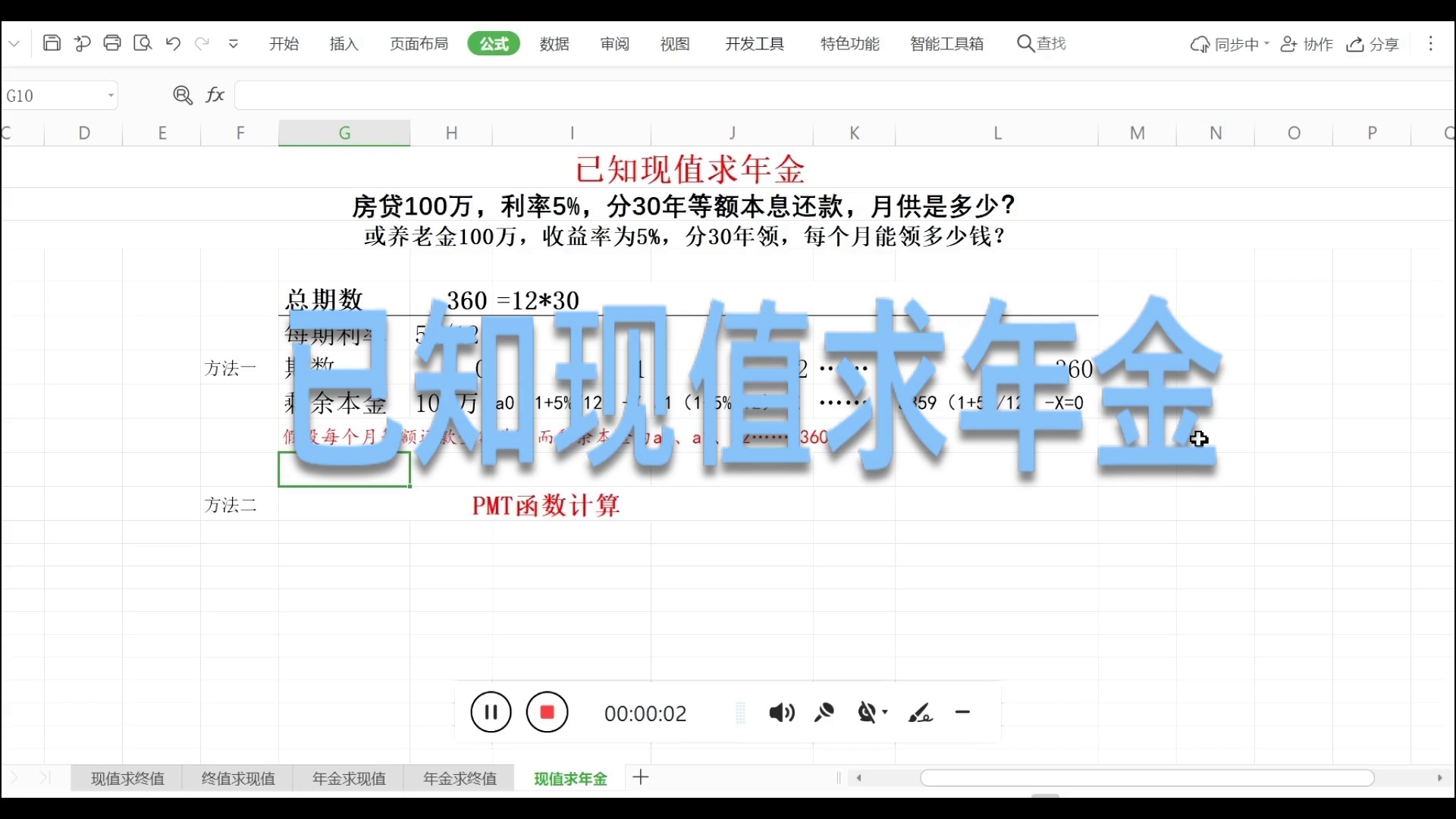Switch to the 审阅 tab

pos(615,44)
